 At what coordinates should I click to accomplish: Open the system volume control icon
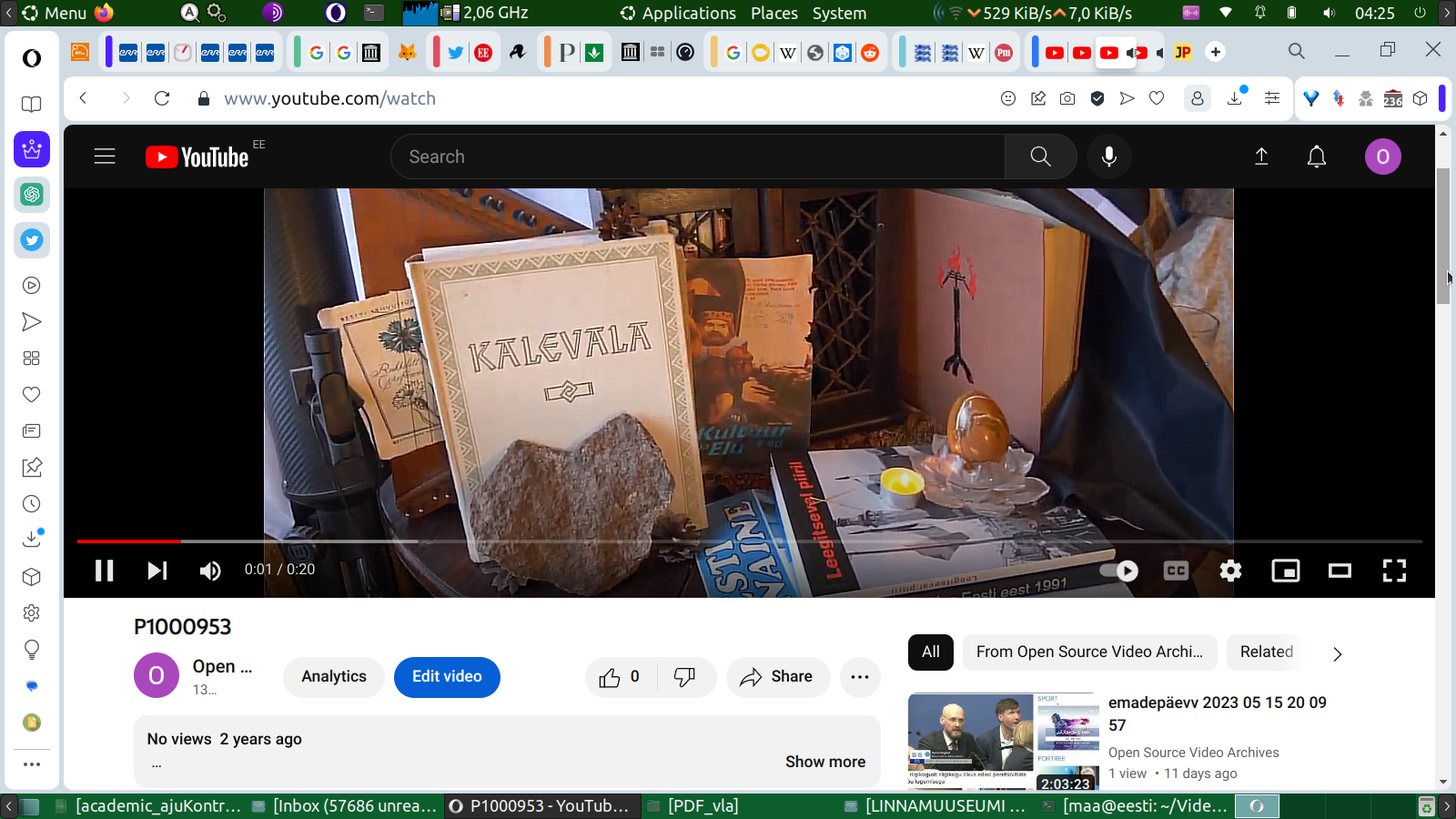(x=1330, y=13)
